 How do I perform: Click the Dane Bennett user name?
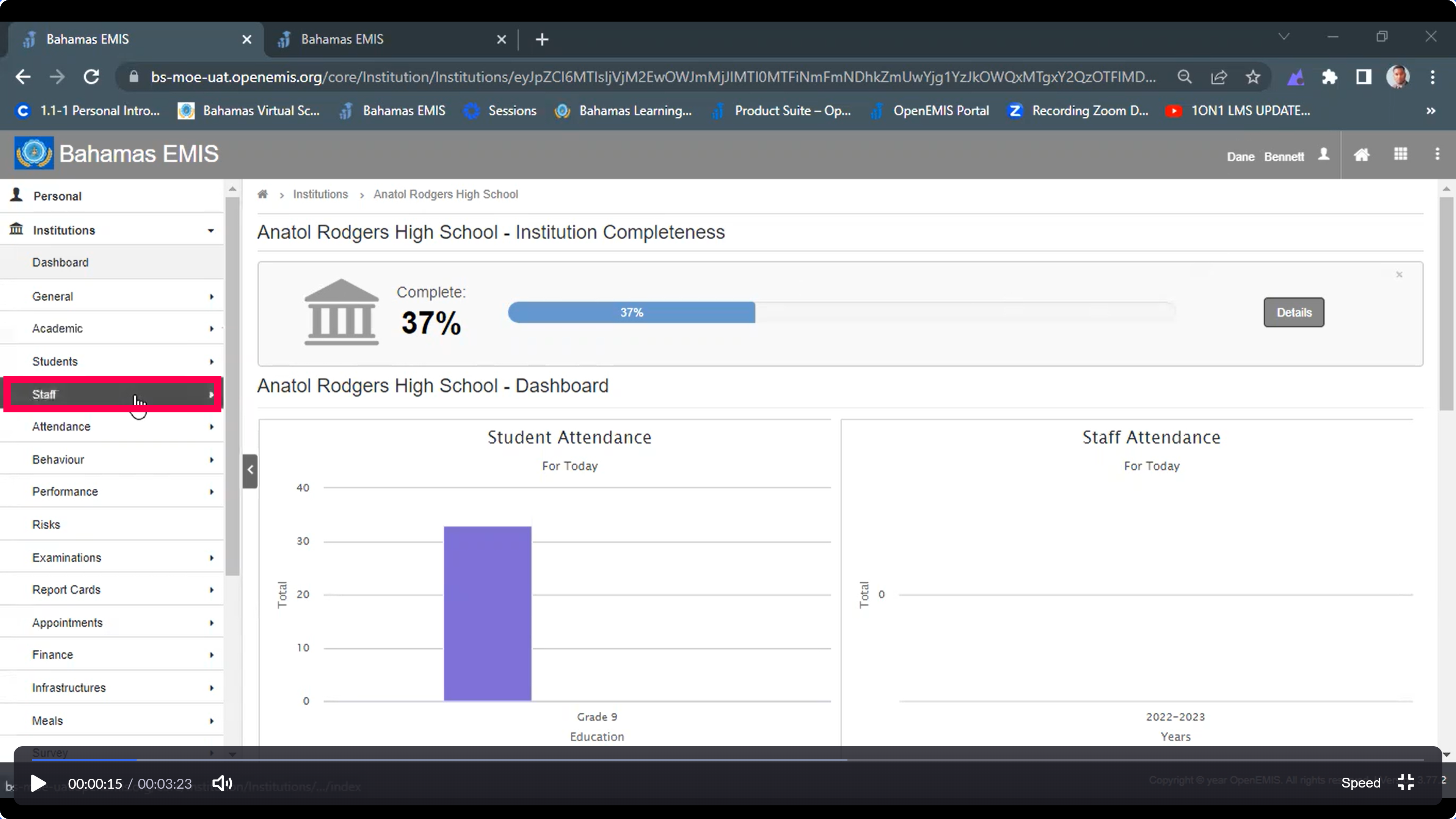pyautogui.click(x=1265, y=157)
